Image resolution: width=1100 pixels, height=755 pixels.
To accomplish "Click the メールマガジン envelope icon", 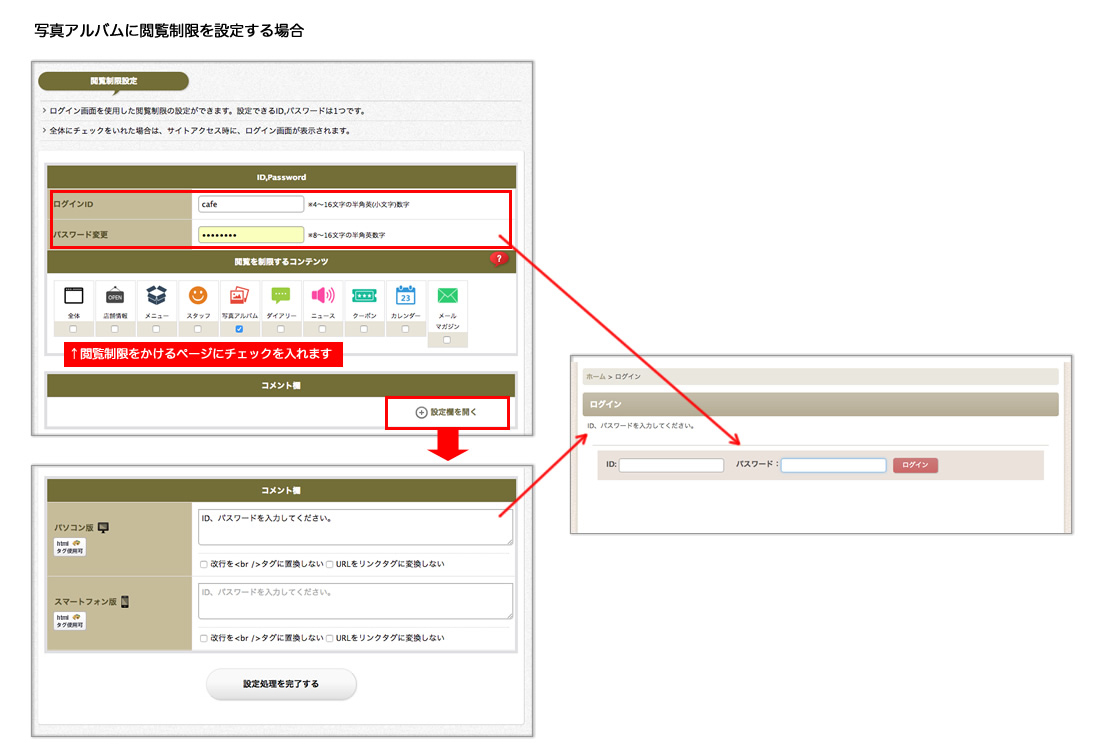I will click(448, 295).
